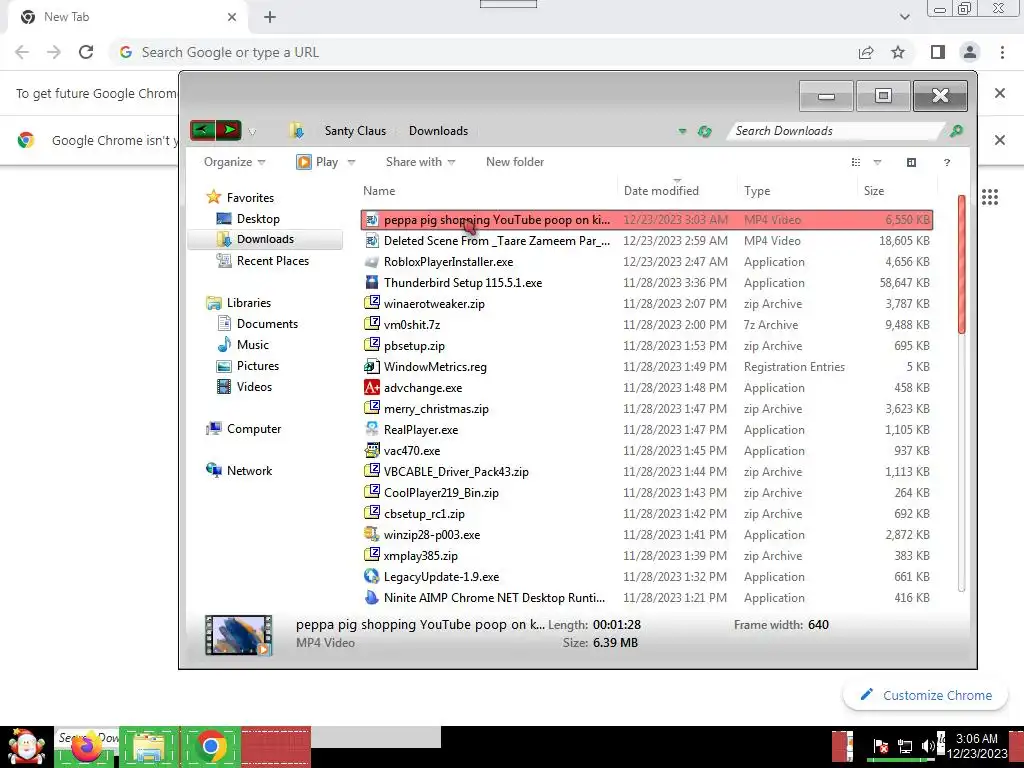Open the view options dropdown arrow
1024x768 pixels.
(x=877, y=162)
